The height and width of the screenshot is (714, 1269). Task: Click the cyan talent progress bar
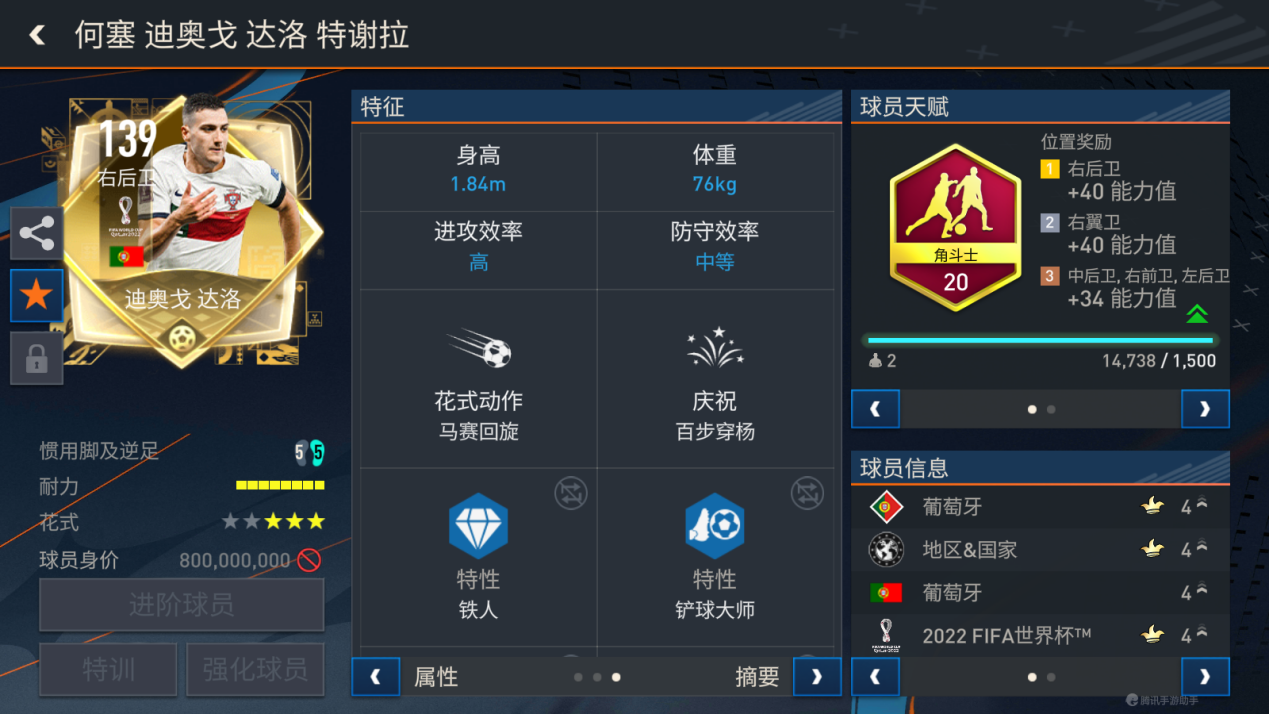(1040, 340)
